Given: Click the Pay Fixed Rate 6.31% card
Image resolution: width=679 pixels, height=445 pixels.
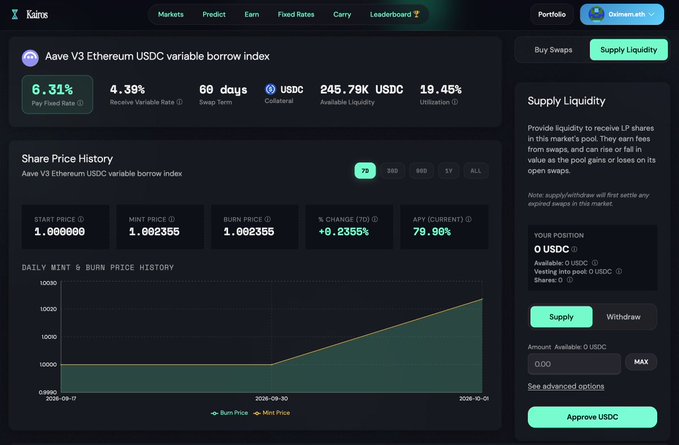Looking at the screenshot, I should pyautogui.click(x=57, y=94).
